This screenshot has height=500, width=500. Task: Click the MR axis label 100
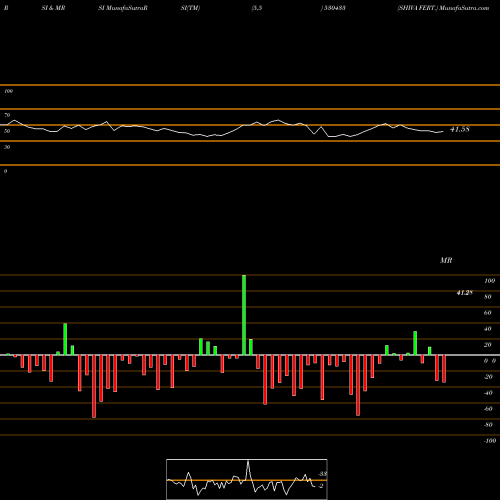pyautogui.click(x=489, y=281)
